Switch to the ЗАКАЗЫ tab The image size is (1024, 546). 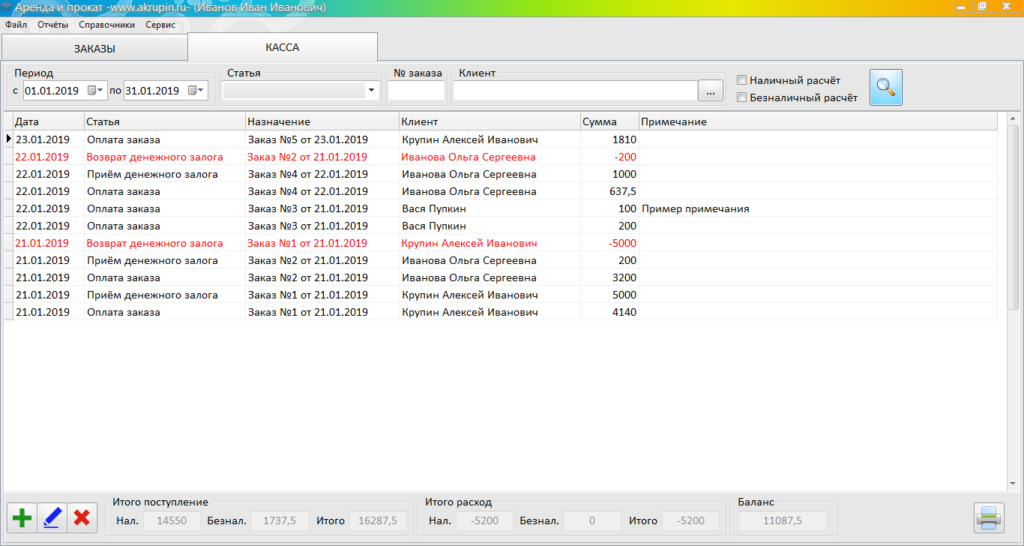(94, 48)
